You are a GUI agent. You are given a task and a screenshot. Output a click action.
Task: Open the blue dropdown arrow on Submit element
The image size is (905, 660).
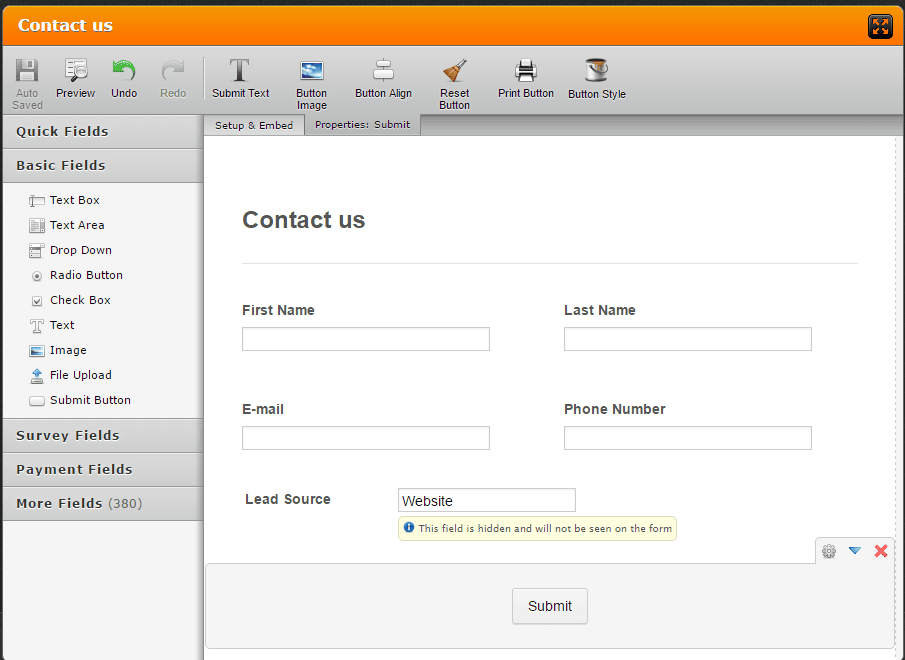click(x=854, y=551)
